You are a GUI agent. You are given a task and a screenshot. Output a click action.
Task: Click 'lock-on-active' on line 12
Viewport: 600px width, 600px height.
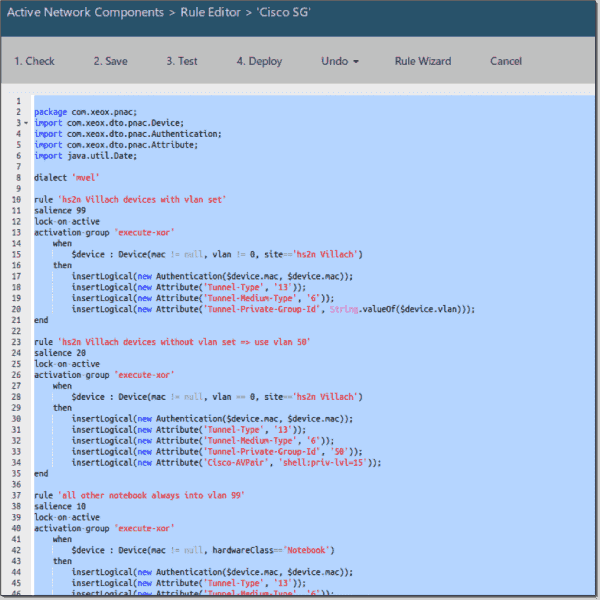tap(67, 222)
